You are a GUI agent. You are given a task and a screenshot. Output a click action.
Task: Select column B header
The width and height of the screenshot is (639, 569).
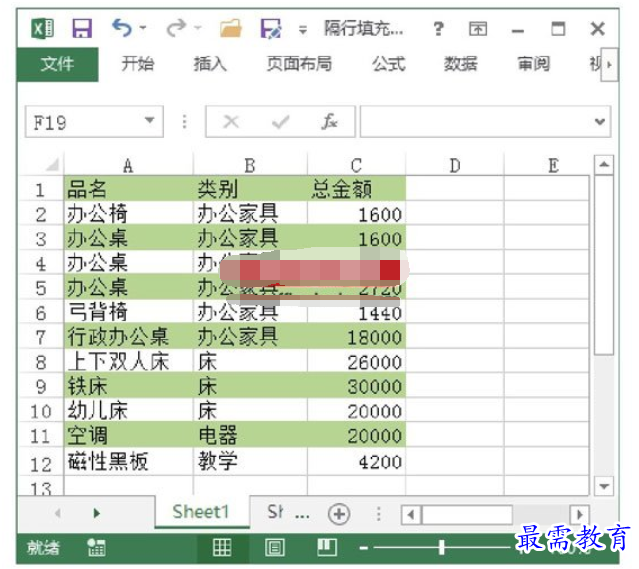[250, 165]
